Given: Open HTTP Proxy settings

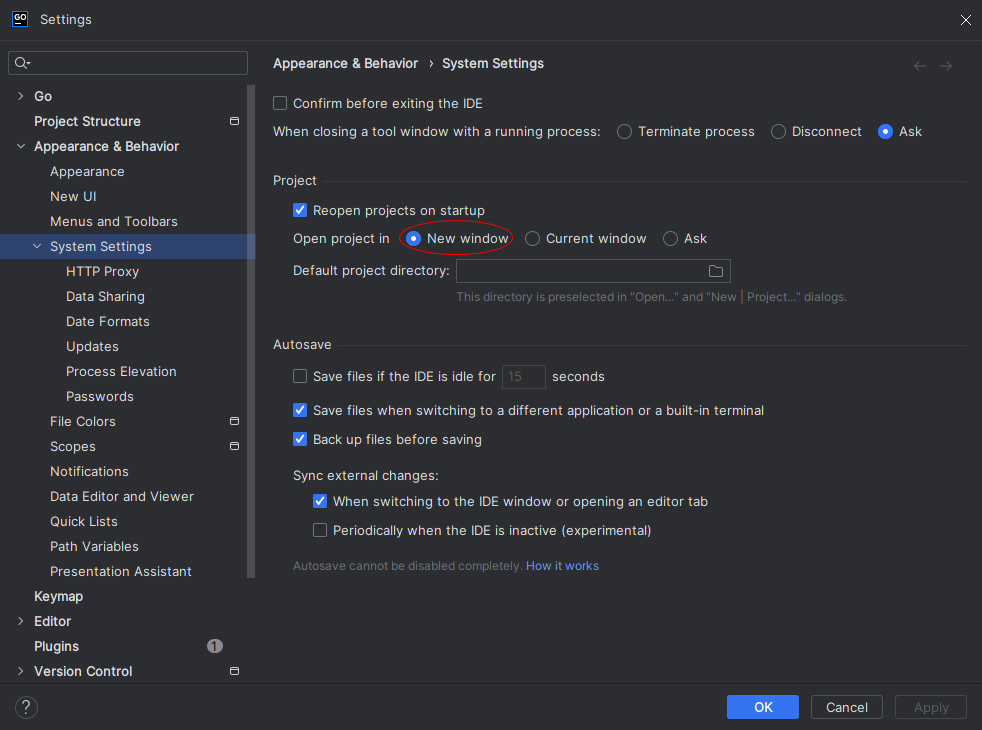Looking at the screenshot, I should click(x=102, y=271).
